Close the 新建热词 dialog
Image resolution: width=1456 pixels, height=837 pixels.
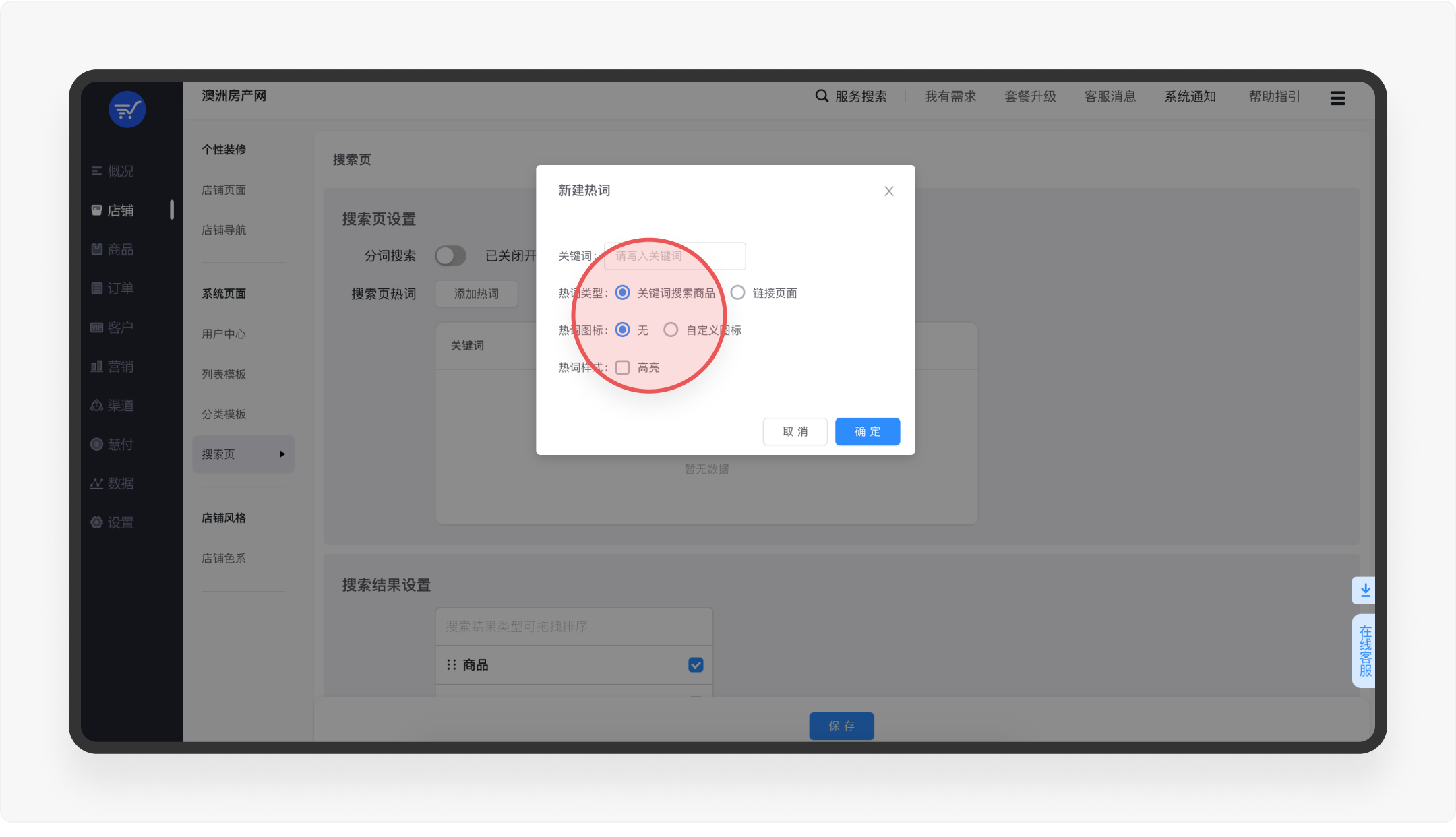pyautogui.click(x=889, y=191)
